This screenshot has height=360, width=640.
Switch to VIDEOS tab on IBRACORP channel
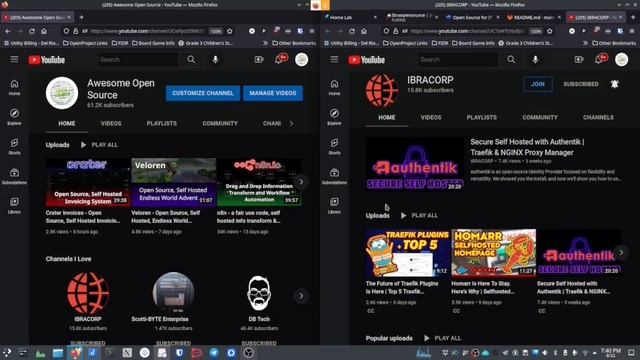click(x=431, y=117)
